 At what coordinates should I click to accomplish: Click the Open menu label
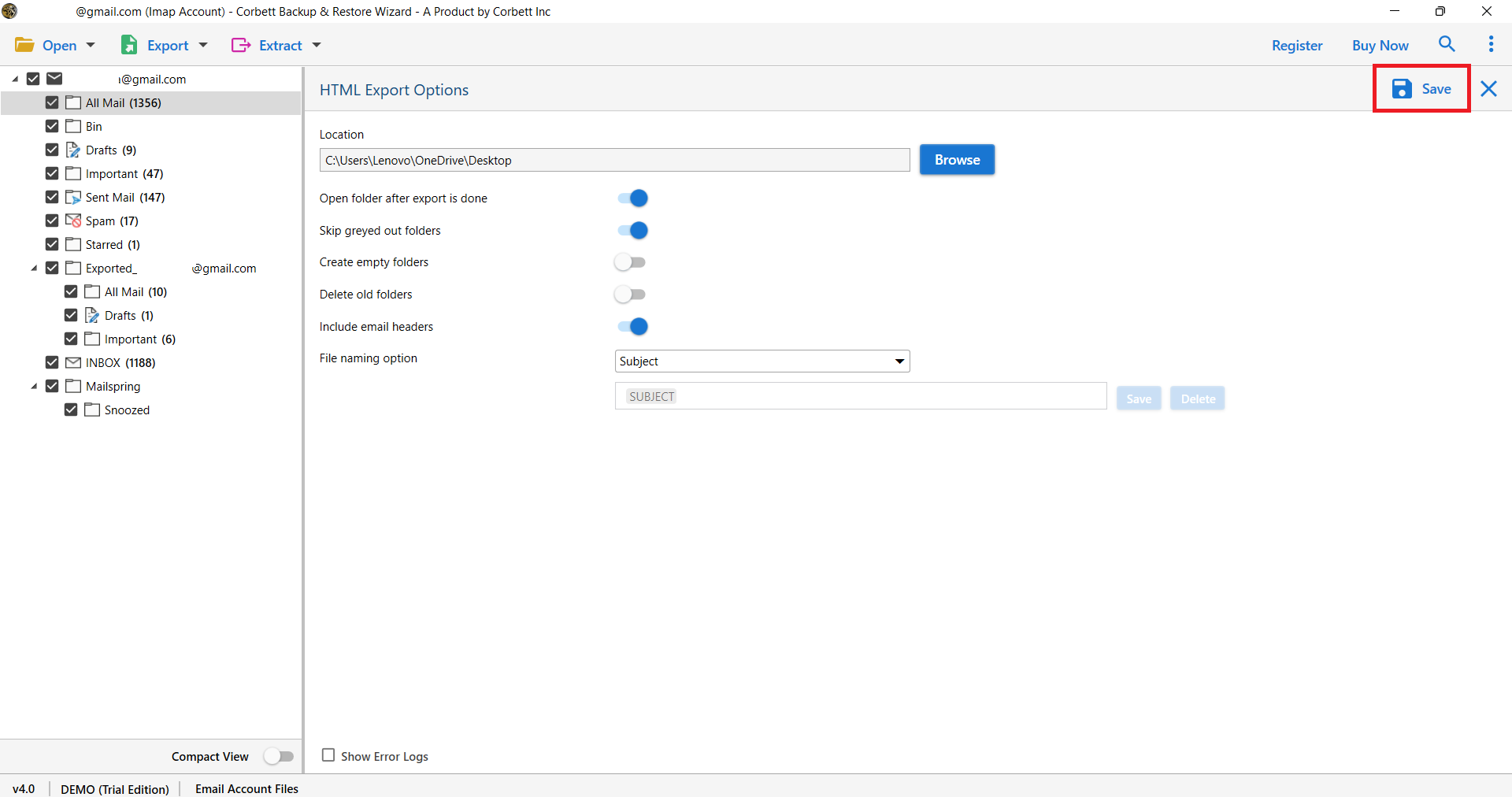coord(60,46)
